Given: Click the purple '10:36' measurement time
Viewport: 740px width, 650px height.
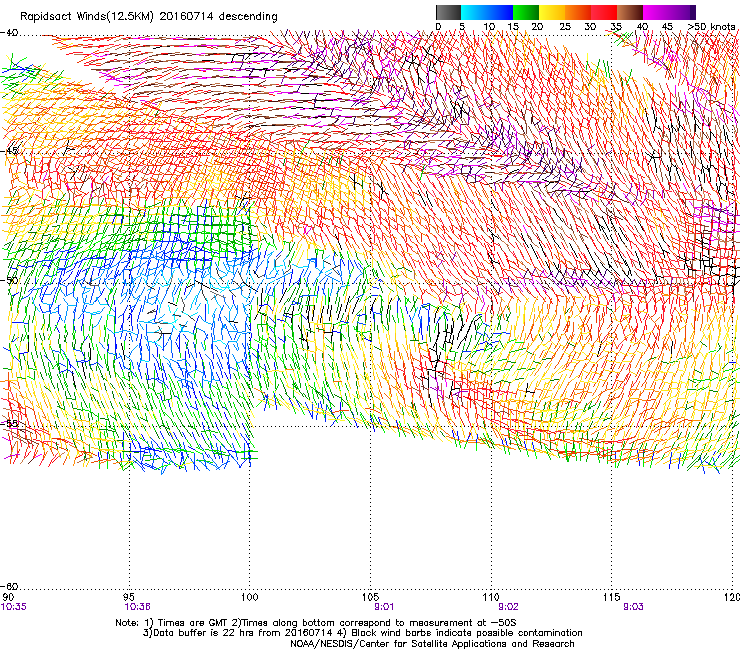Looking at the screenshot, I should (x=137, y=607).
